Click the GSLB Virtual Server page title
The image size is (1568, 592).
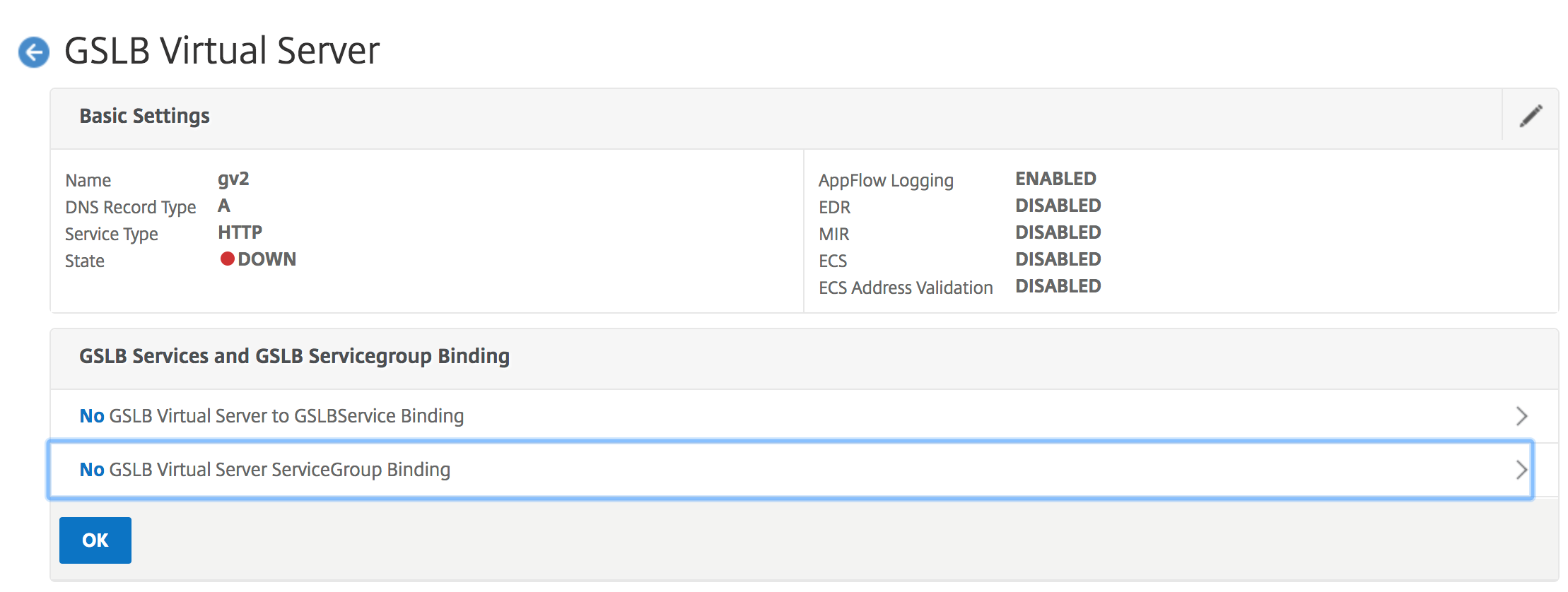click(222, 51)
